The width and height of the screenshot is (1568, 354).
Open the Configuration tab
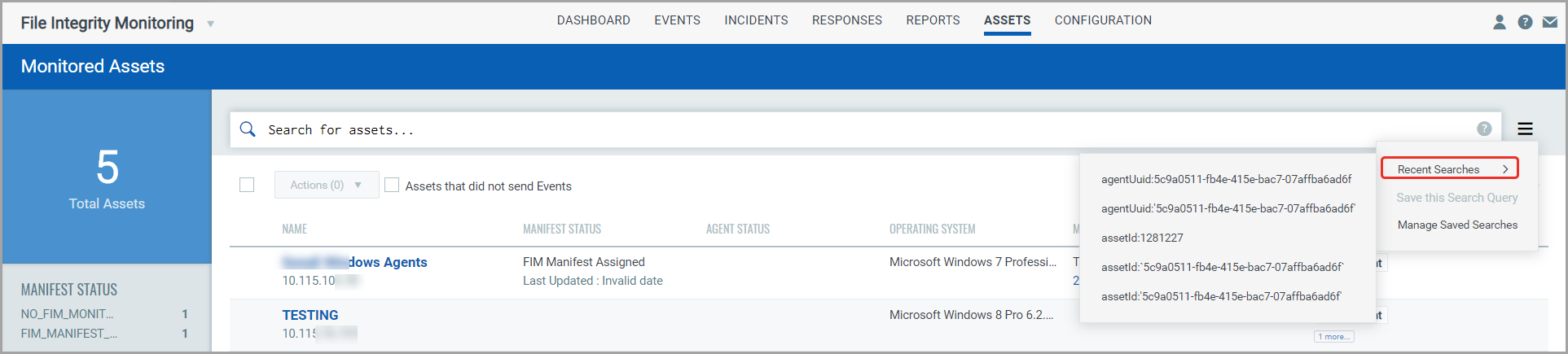pyautogui.click(x=1103, y=20)
